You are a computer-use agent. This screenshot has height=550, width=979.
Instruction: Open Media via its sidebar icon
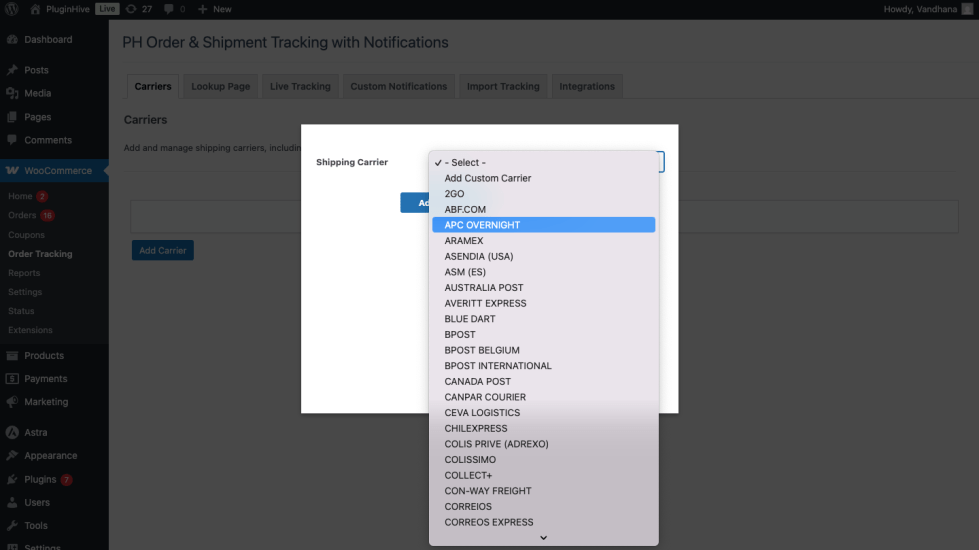[x=12, y=93]
